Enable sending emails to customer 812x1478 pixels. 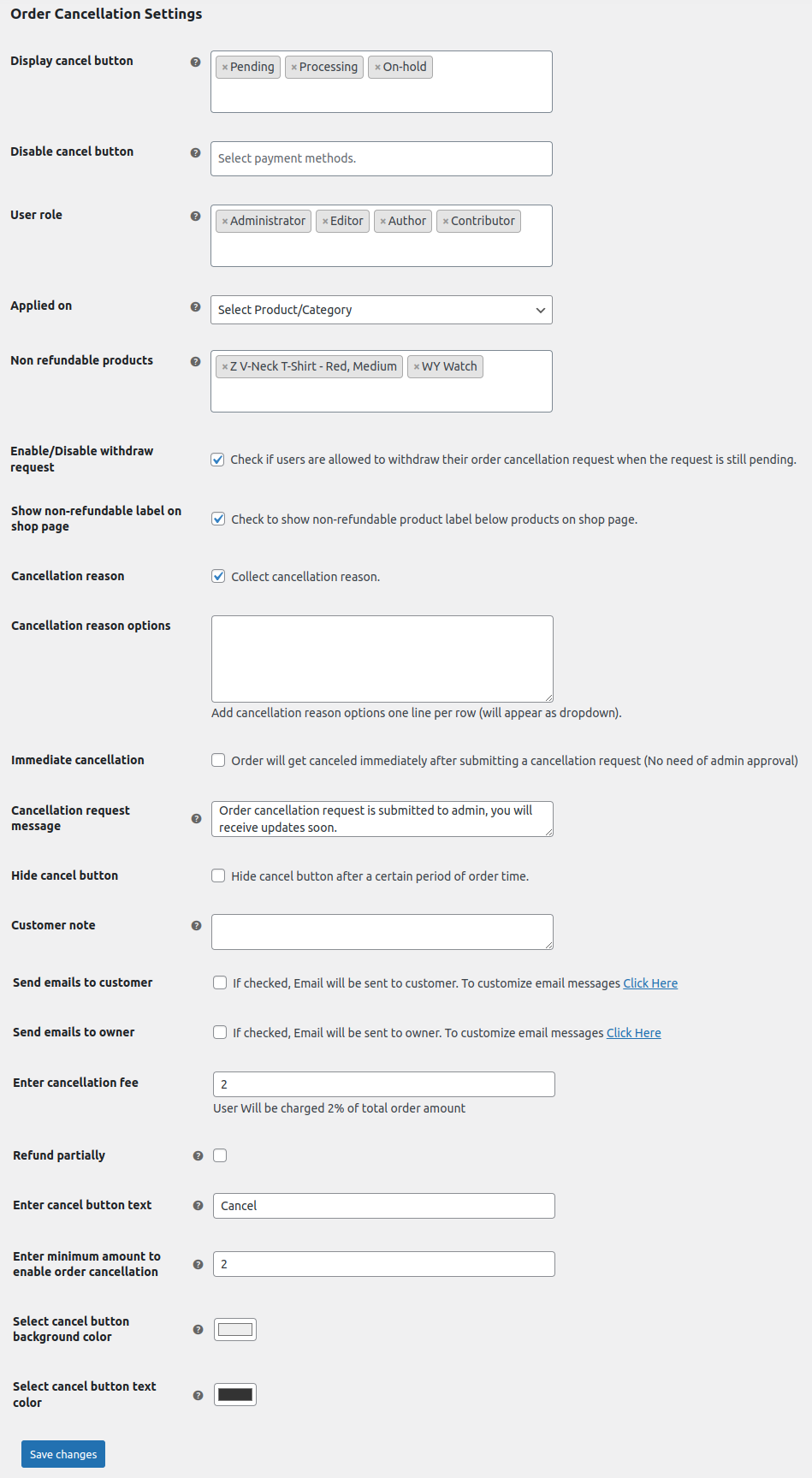click(x=220, y=982)
